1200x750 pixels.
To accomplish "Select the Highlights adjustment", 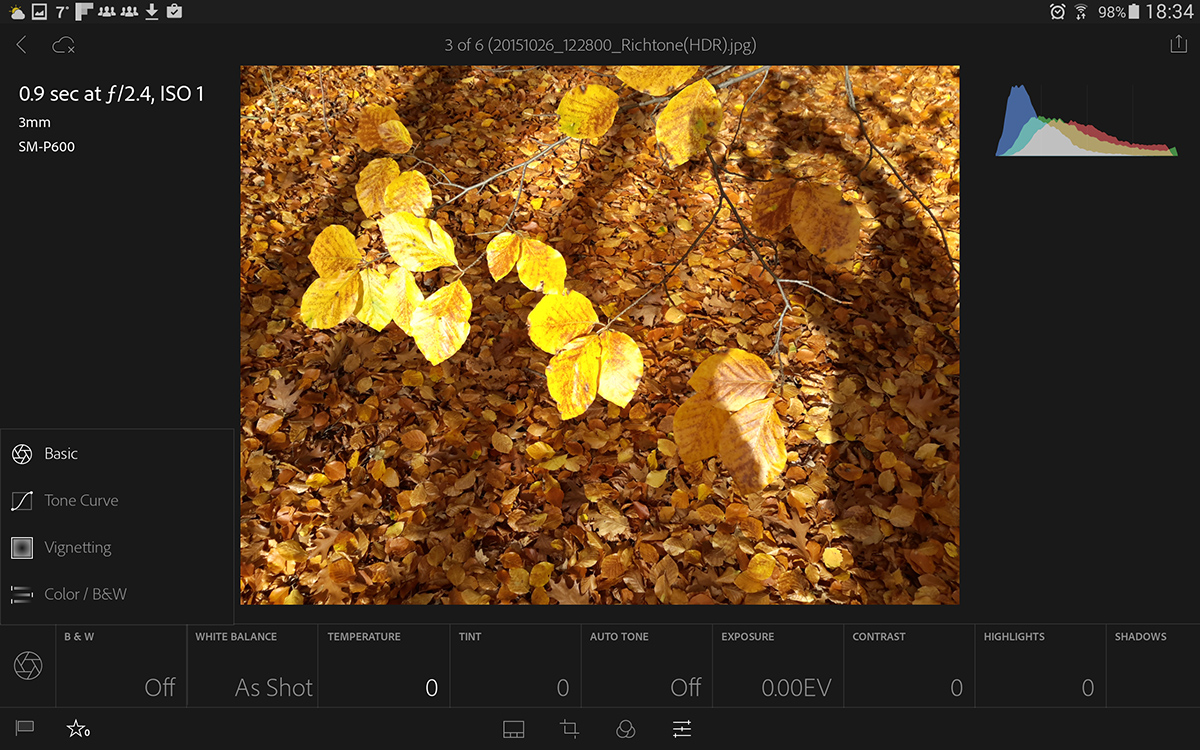I will coord(1041,666).
